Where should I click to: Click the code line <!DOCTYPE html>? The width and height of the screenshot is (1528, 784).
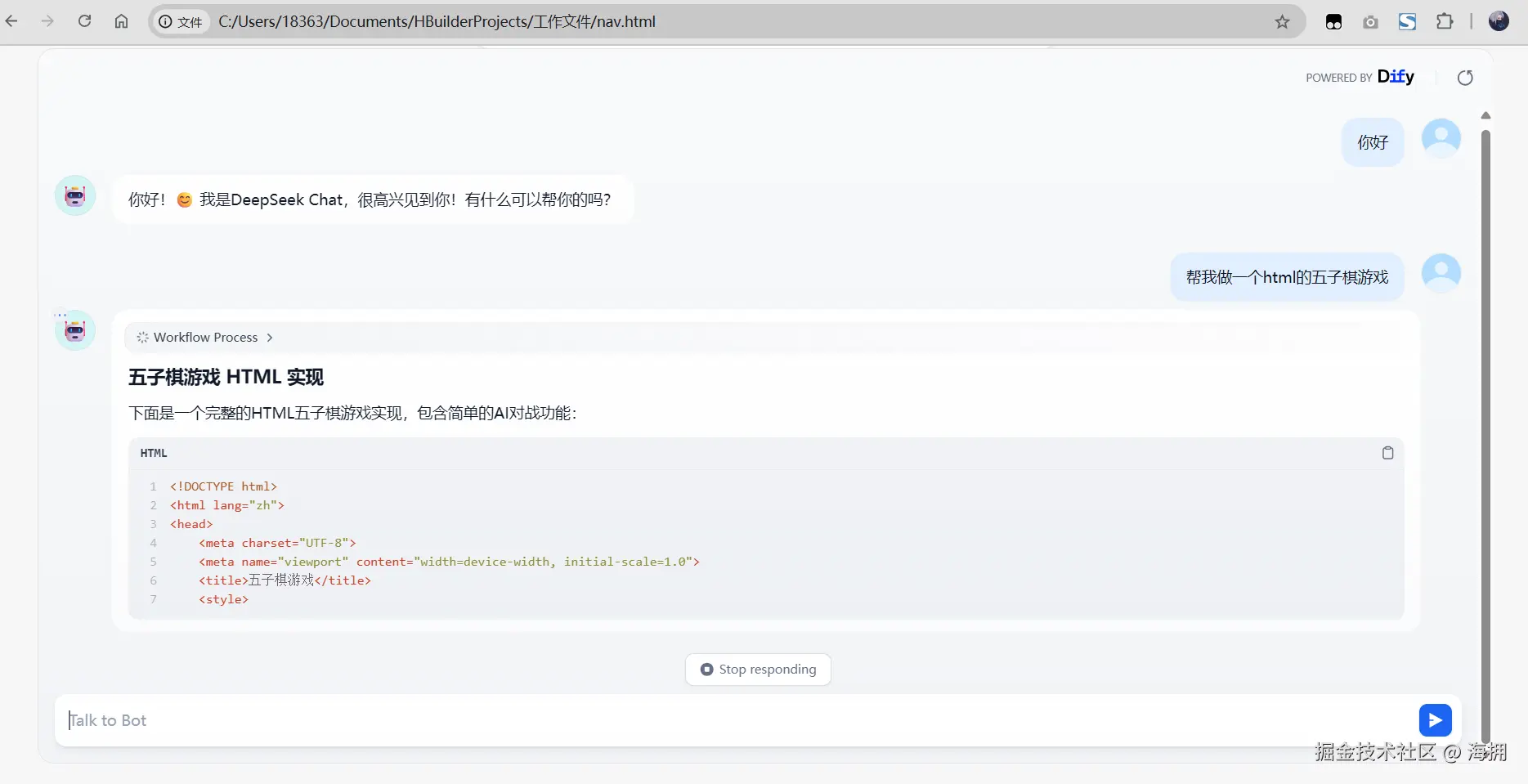pos(223,486)
